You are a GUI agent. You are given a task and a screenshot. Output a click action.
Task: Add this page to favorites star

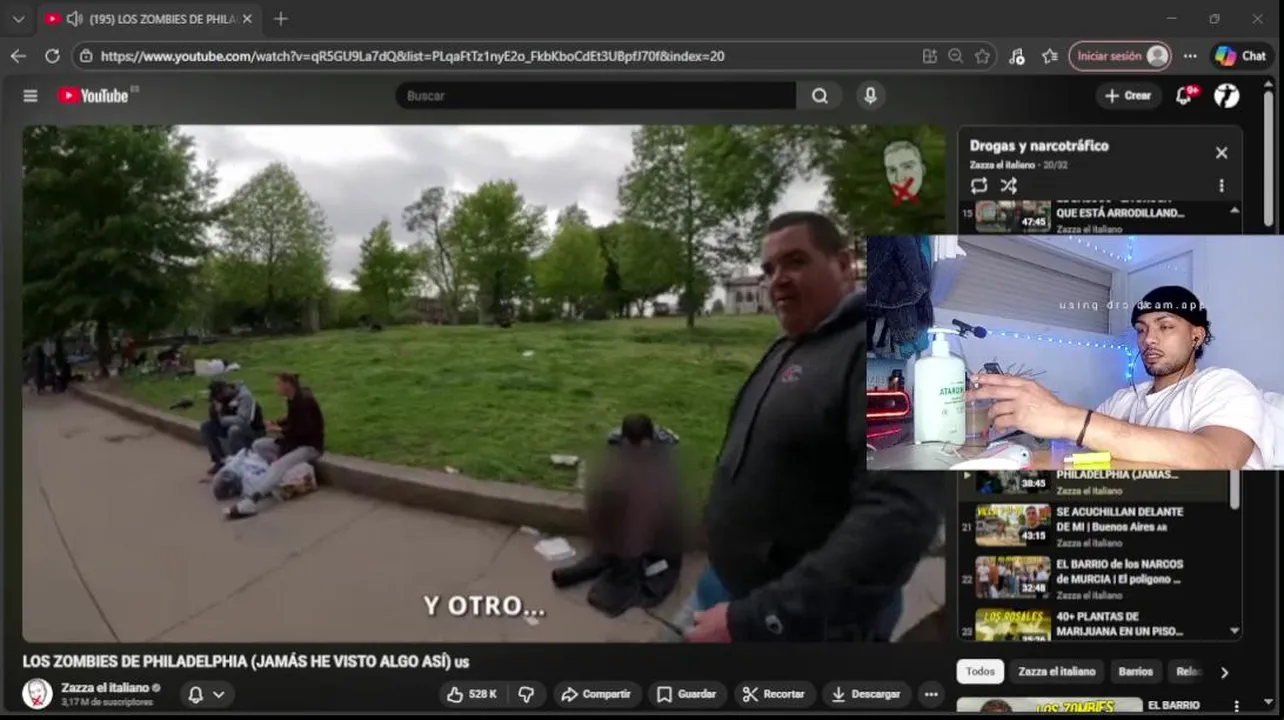982,56
